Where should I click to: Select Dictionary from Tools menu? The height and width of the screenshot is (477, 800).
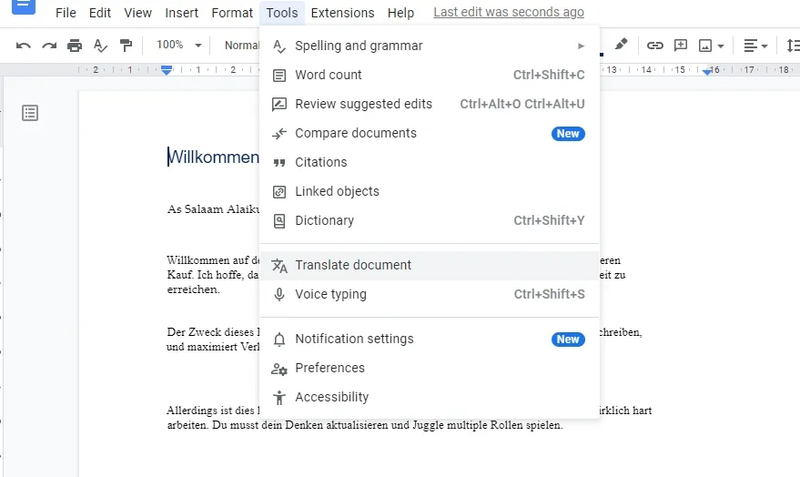(429, 220)
